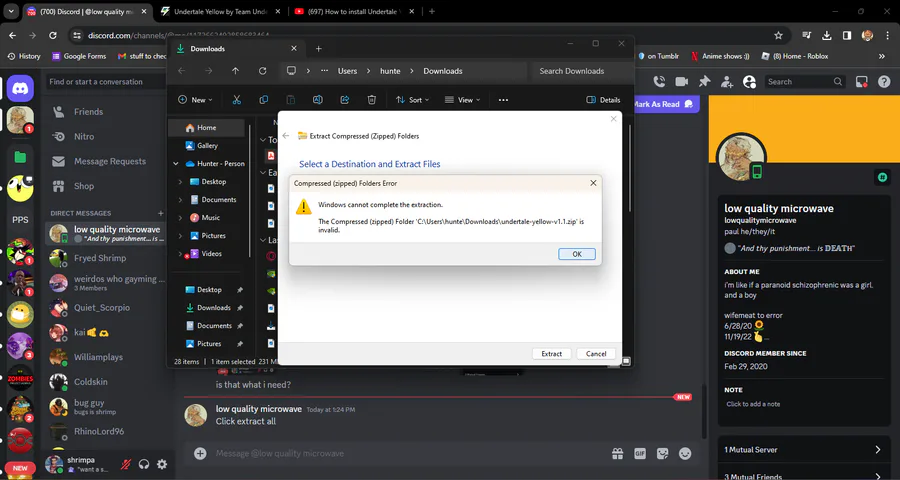Screen dimensions: 900x480
Task: Open the sticker picker
Action: click(x=662, y=454)
